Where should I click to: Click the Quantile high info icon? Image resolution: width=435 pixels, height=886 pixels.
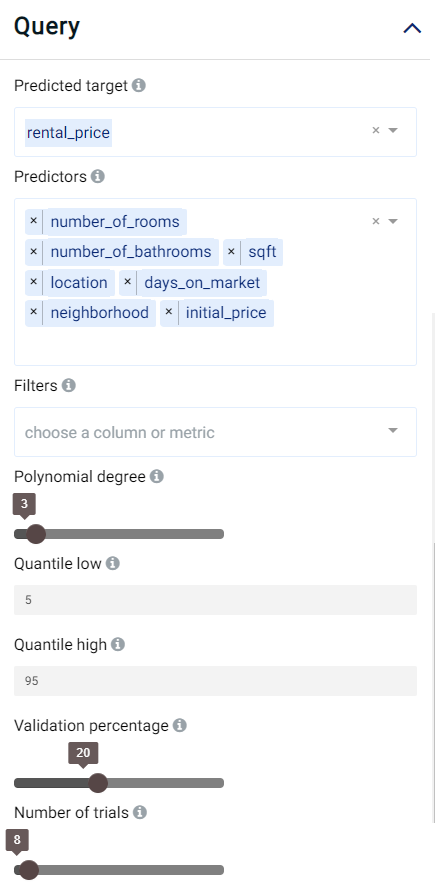click(118, 644)
